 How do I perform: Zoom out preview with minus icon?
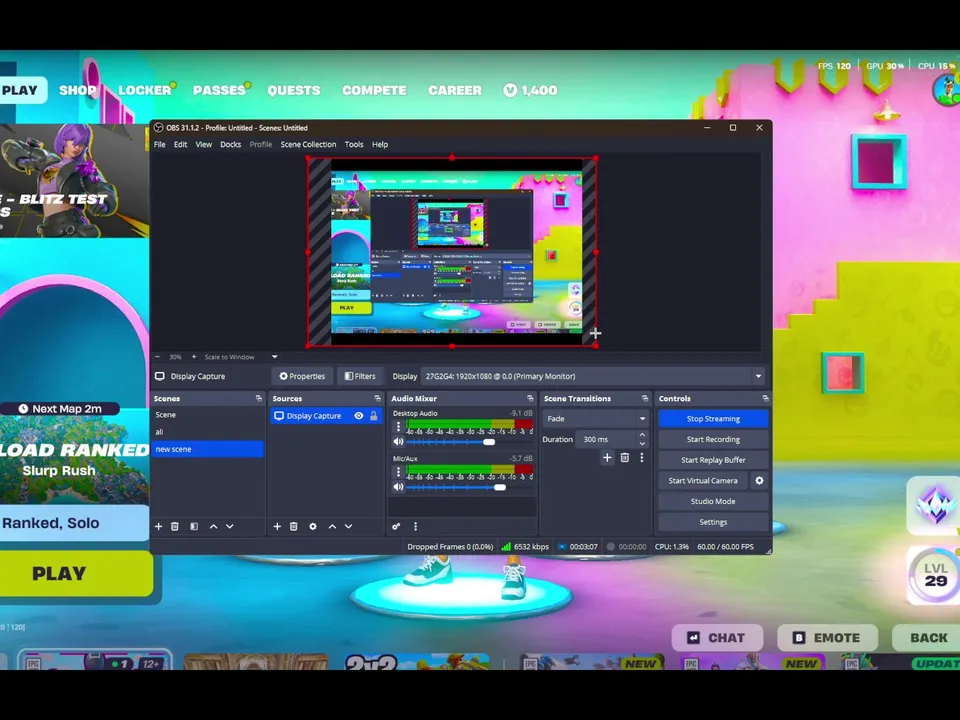coord(158,357)
